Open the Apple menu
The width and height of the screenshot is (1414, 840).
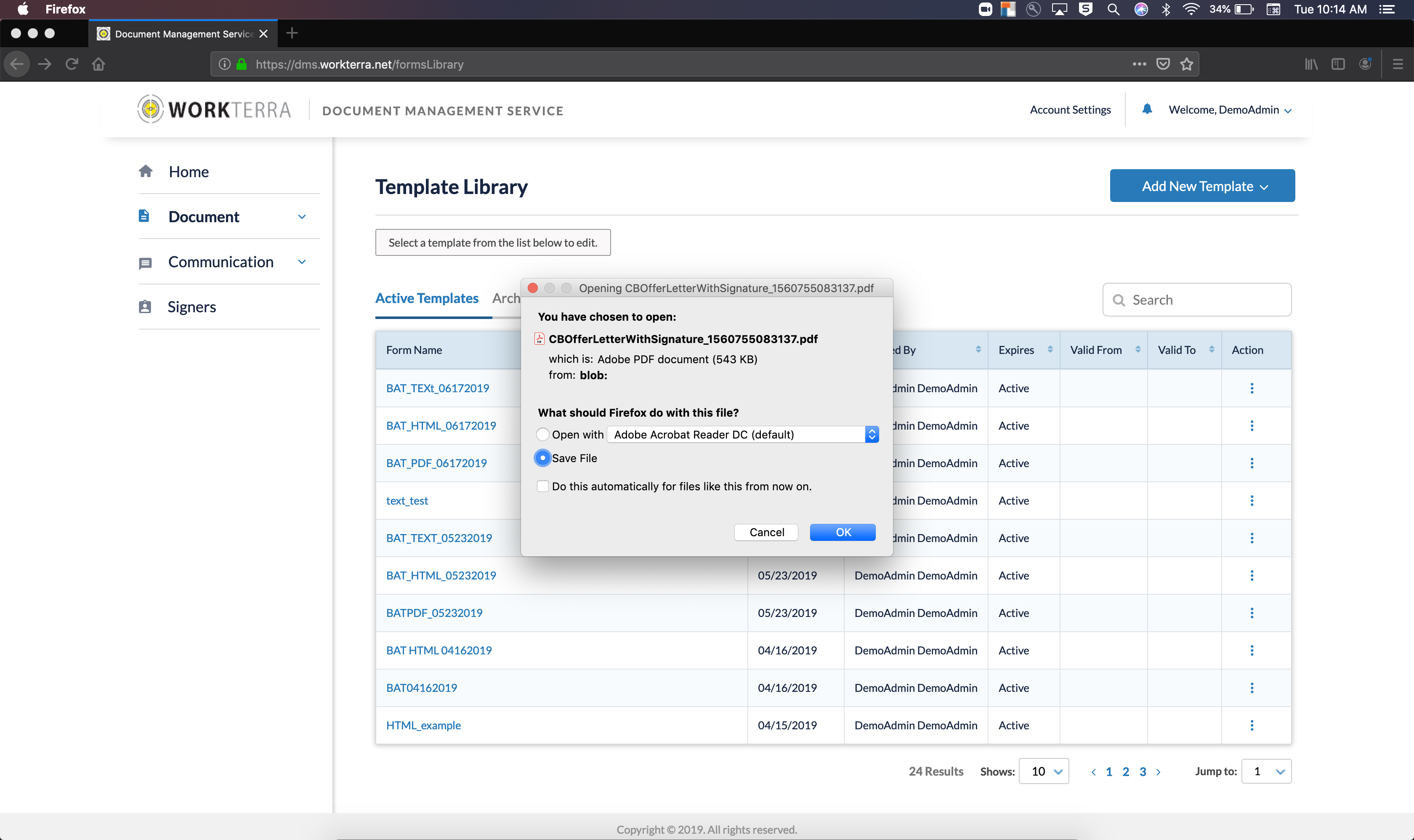pos(23,9)
